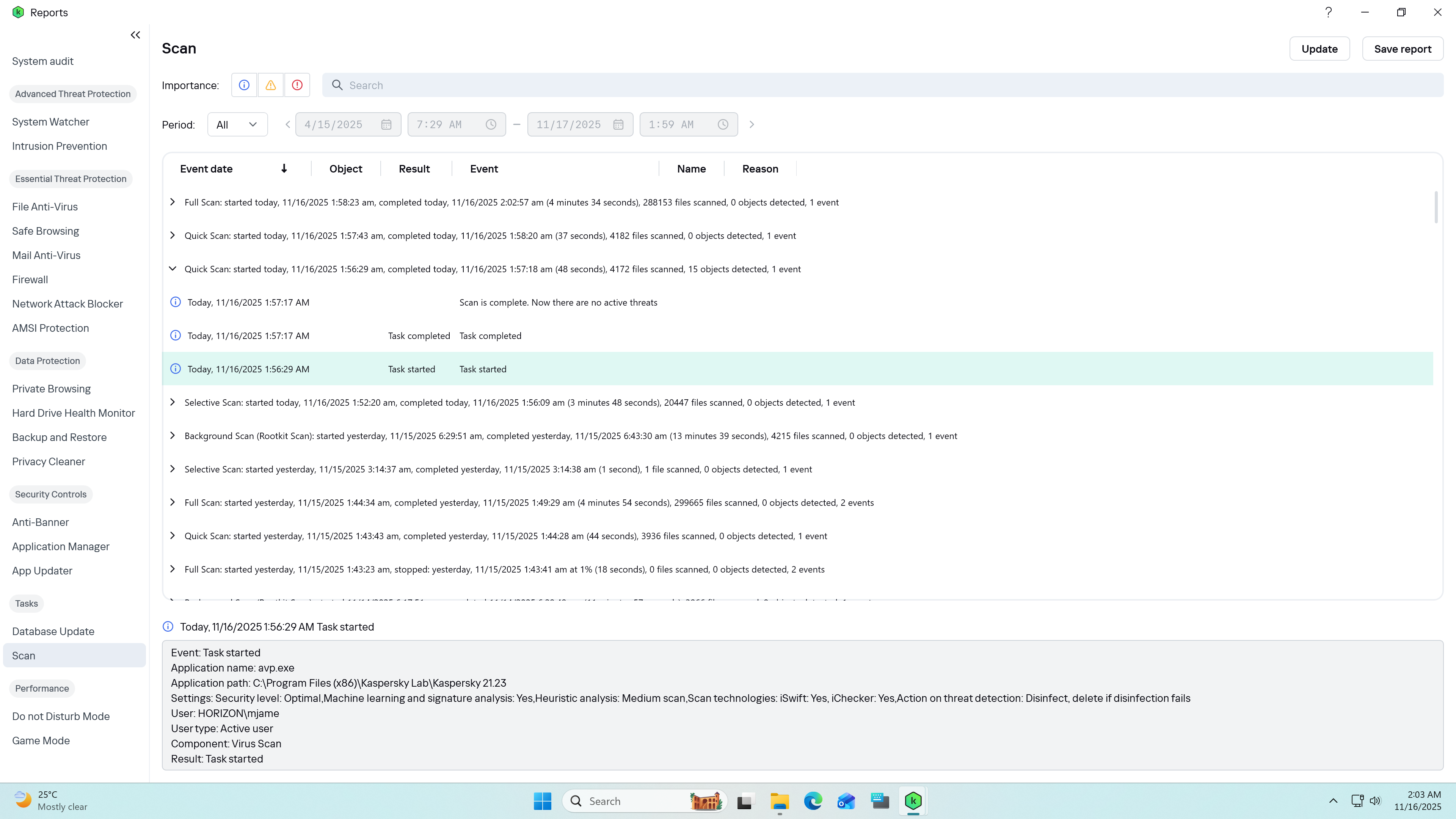Open Intrusion Prevention report
The width and height of the screenshot is (1456, 819).
(x=60, y=146)
